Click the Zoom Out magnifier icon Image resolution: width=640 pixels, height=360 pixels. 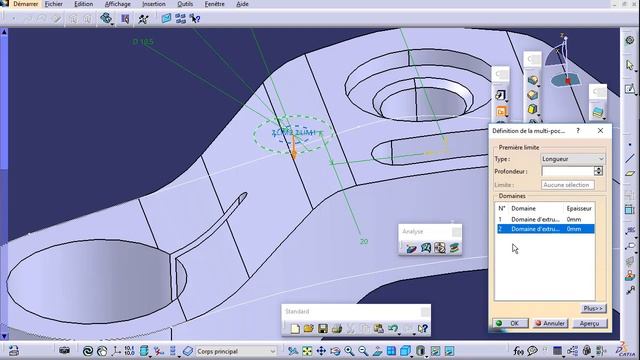tap(363, 351)
